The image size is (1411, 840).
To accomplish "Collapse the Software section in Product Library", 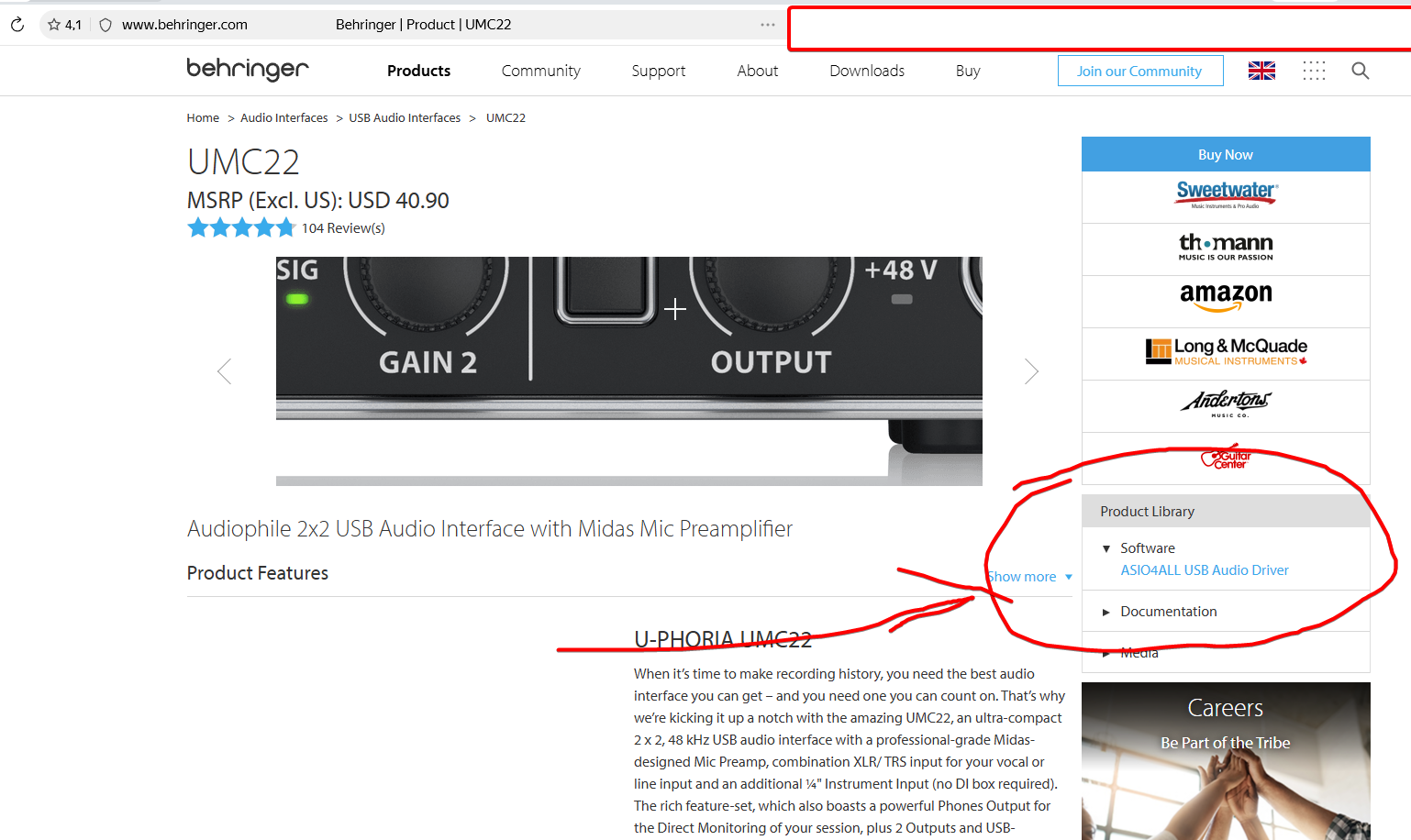I will pos(1139,548).
